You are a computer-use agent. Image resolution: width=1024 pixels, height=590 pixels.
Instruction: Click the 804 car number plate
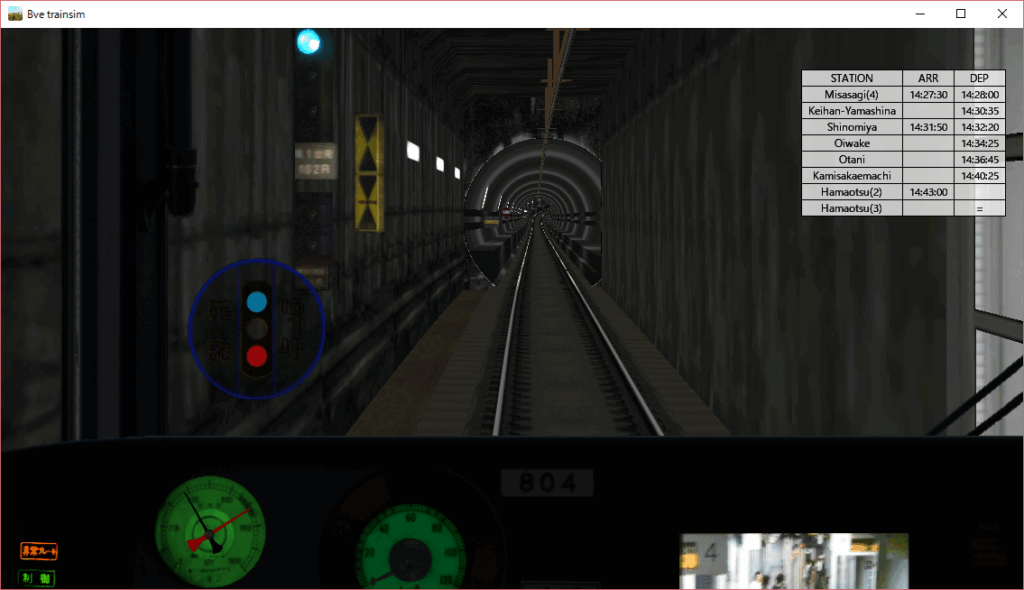pos(547,483)
